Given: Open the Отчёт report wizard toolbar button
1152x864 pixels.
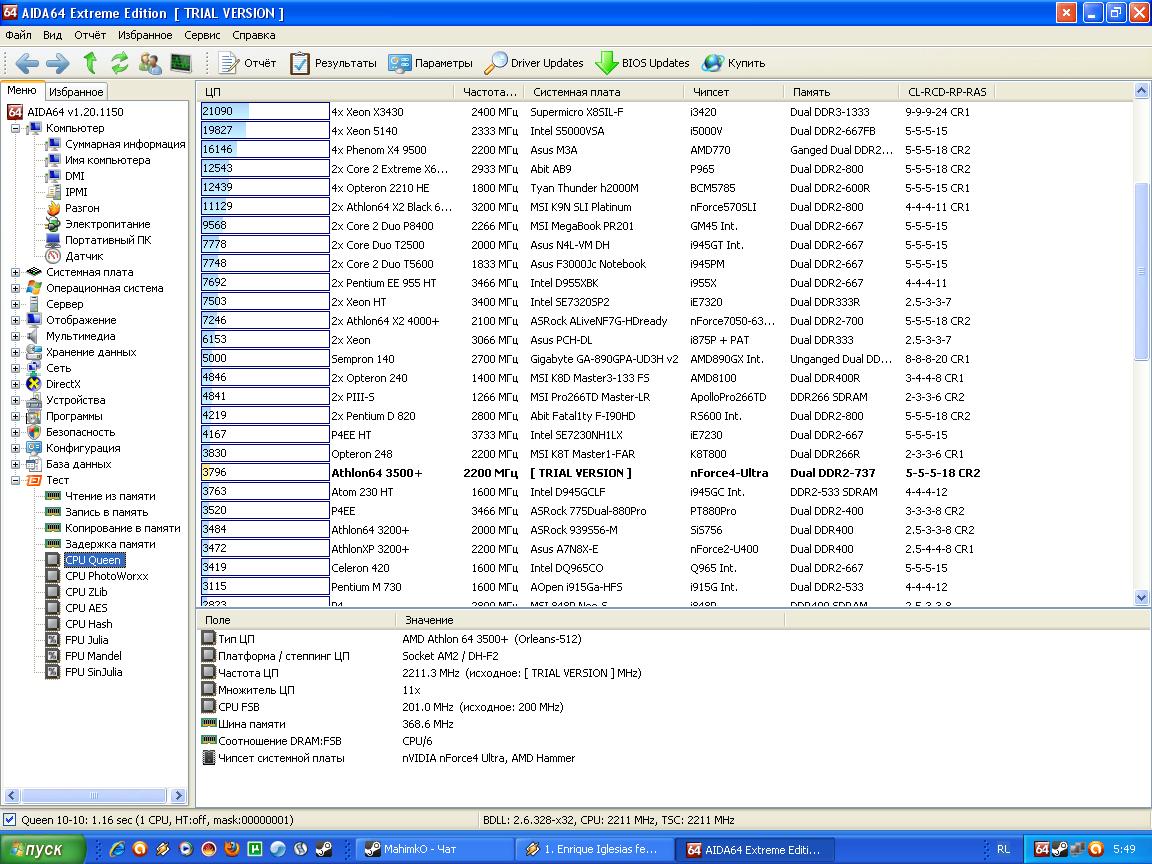Looking at the screenshot, I should [x=247, y=63].
